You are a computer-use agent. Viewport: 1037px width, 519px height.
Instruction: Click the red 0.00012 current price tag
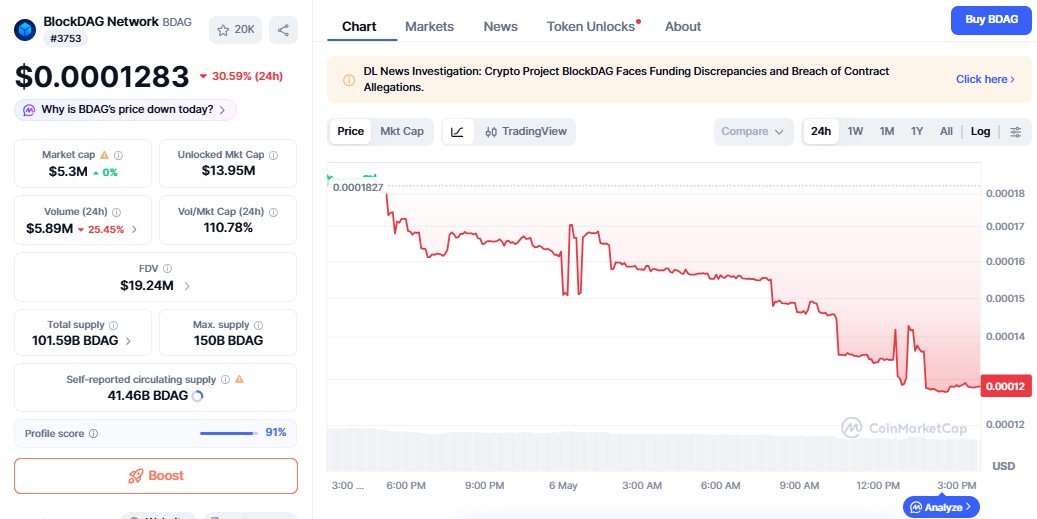(x=1005, y=386)
